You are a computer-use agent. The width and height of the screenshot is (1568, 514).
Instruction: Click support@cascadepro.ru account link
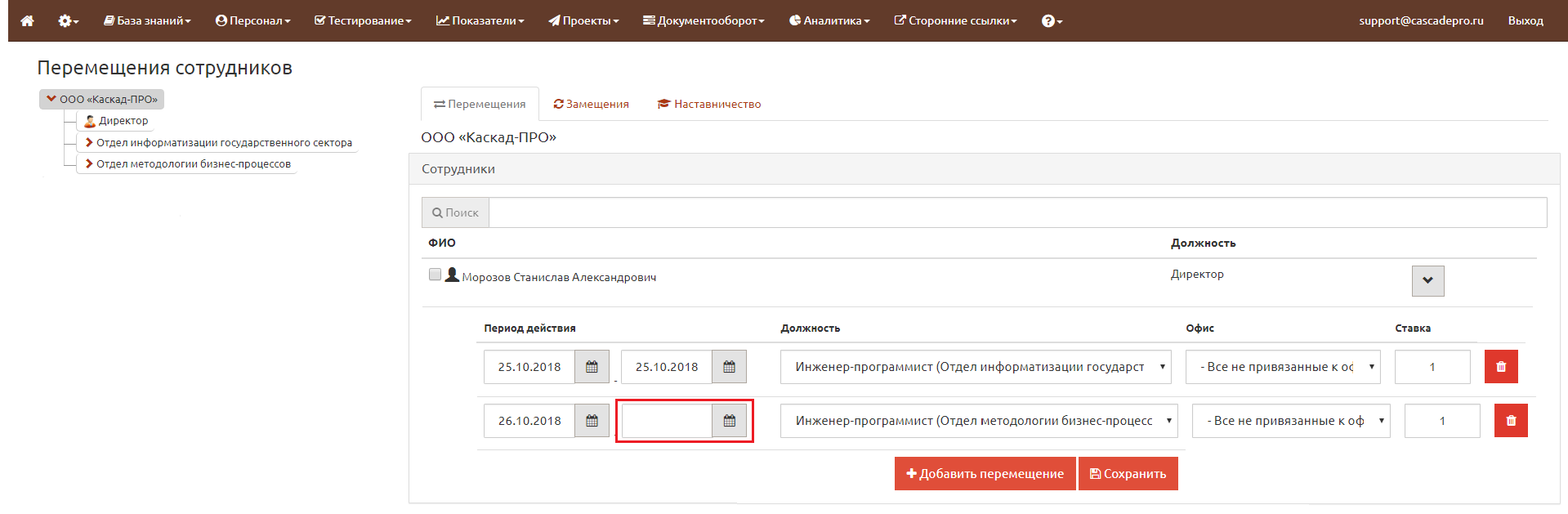pos(1421,20)
